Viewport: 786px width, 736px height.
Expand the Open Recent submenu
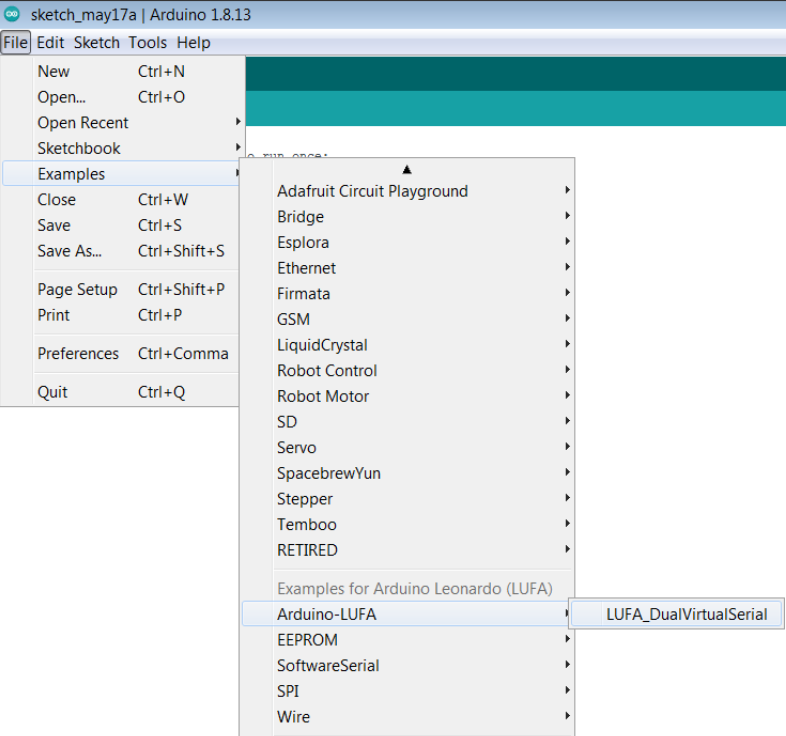click(x=122, y=122)
